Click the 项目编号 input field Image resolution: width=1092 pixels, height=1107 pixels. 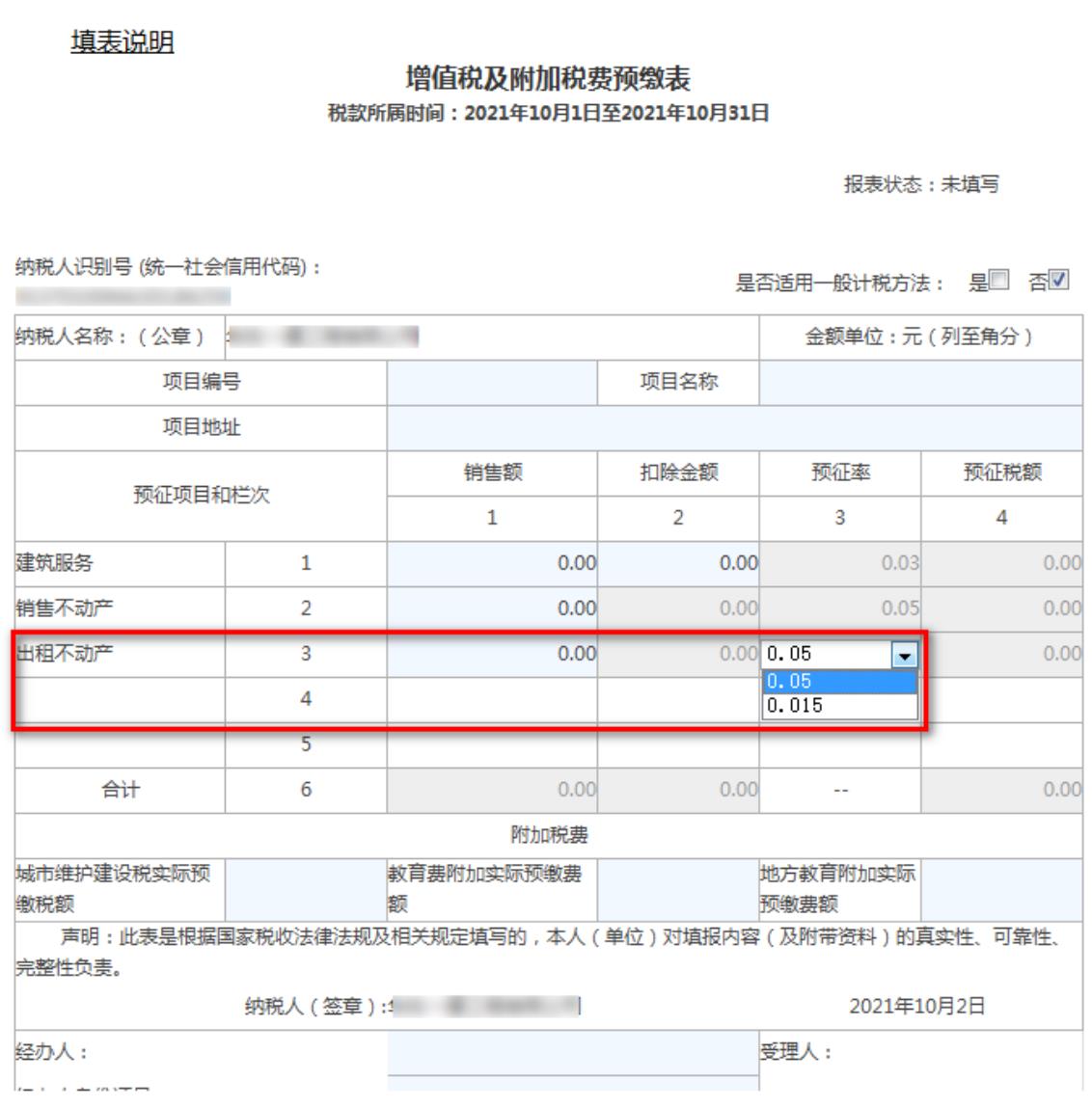(492, 383)
